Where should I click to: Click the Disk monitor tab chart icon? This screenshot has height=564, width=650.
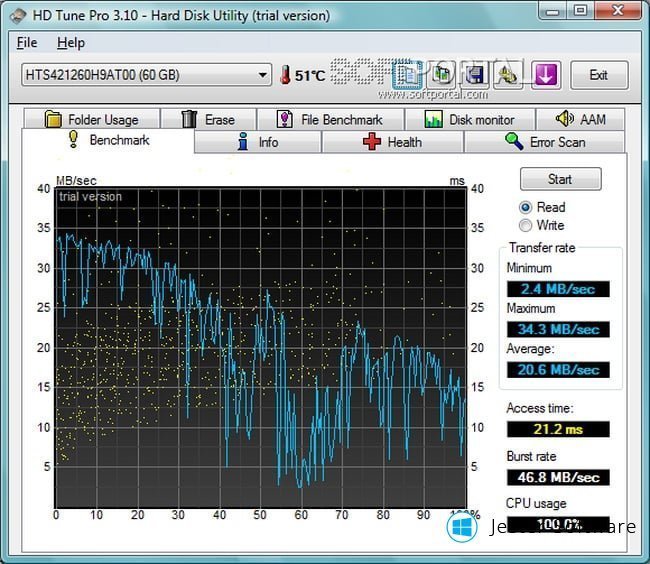pos(433,119)
